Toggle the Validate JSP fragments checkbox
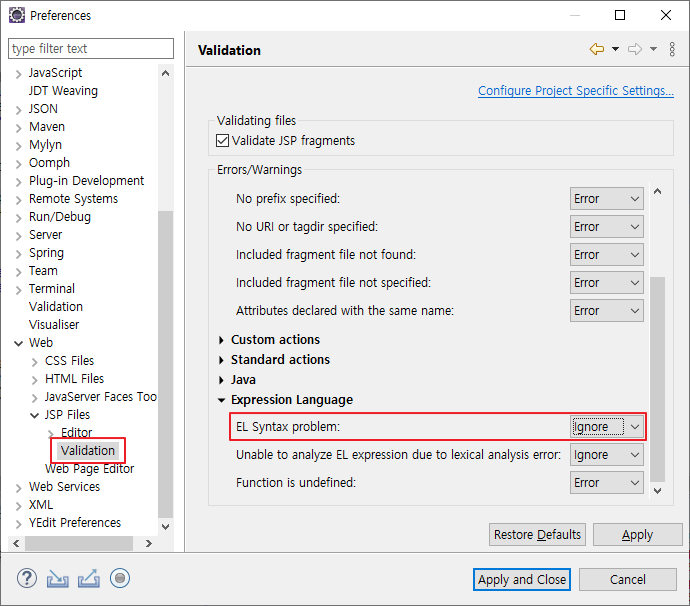Screen dimensions: 690x606 (223, 141)
